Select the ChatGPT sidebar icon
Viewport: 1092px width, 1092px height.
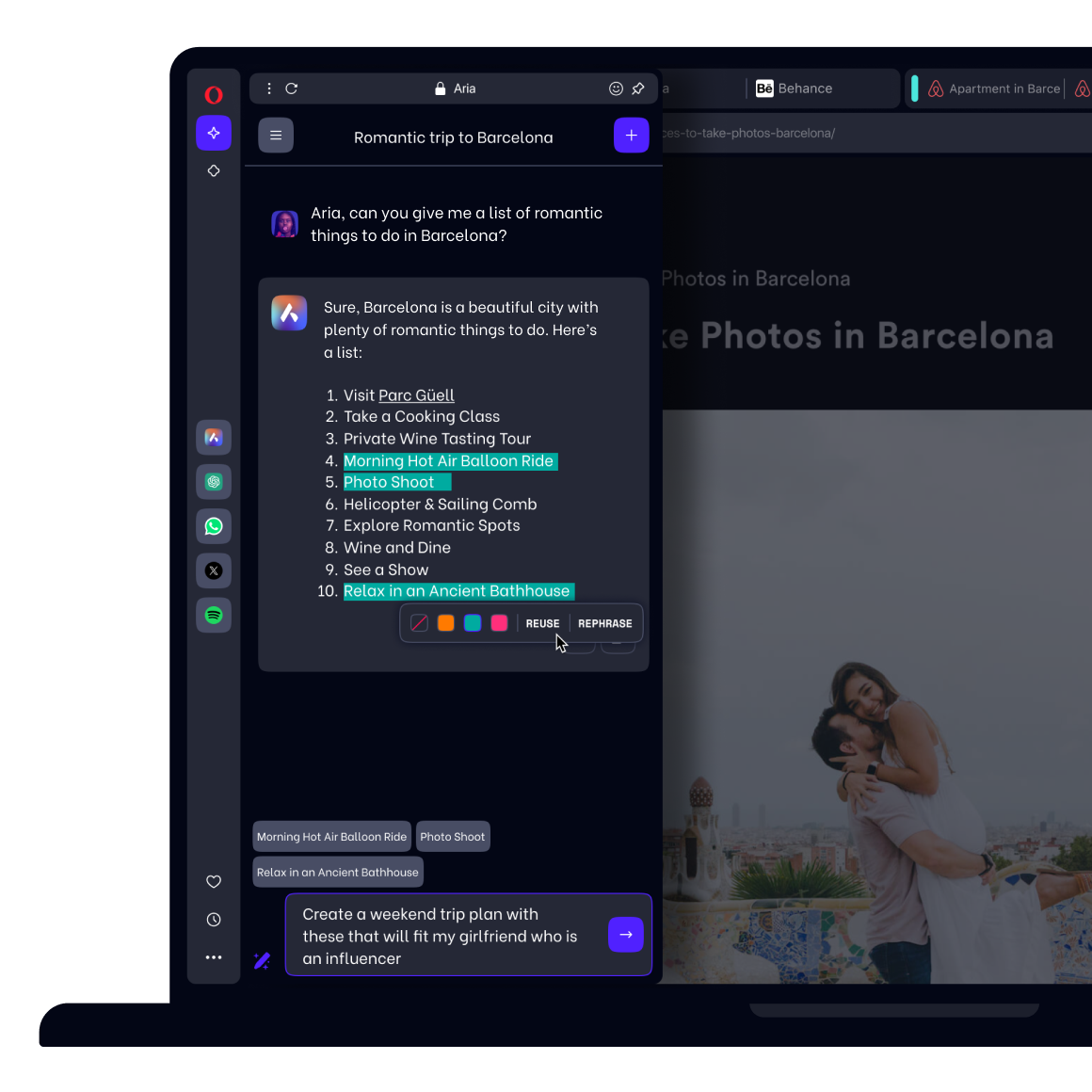pyautogui.click(x=214, y=481)
